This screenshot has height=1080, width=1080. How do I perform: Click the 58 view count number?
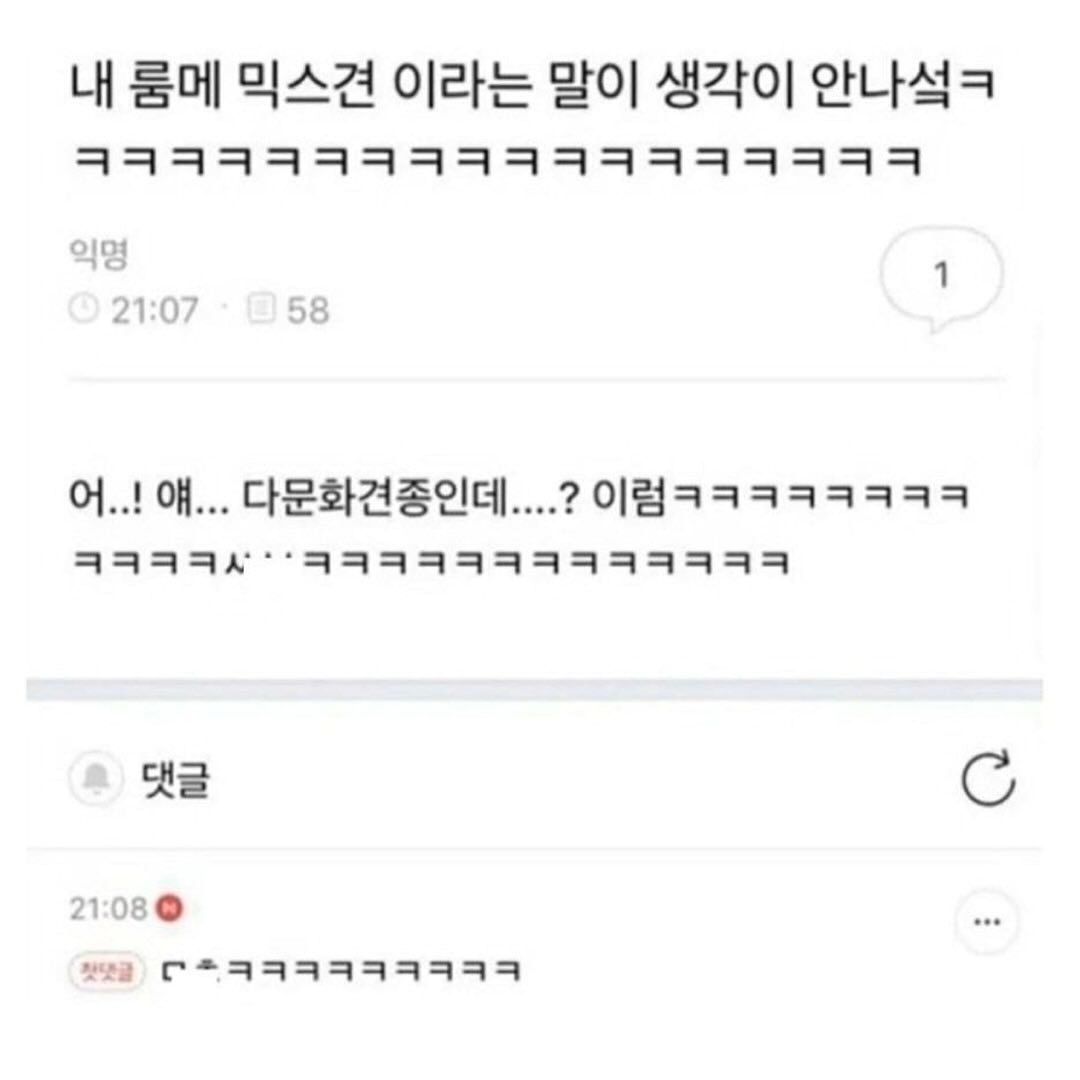308,310
